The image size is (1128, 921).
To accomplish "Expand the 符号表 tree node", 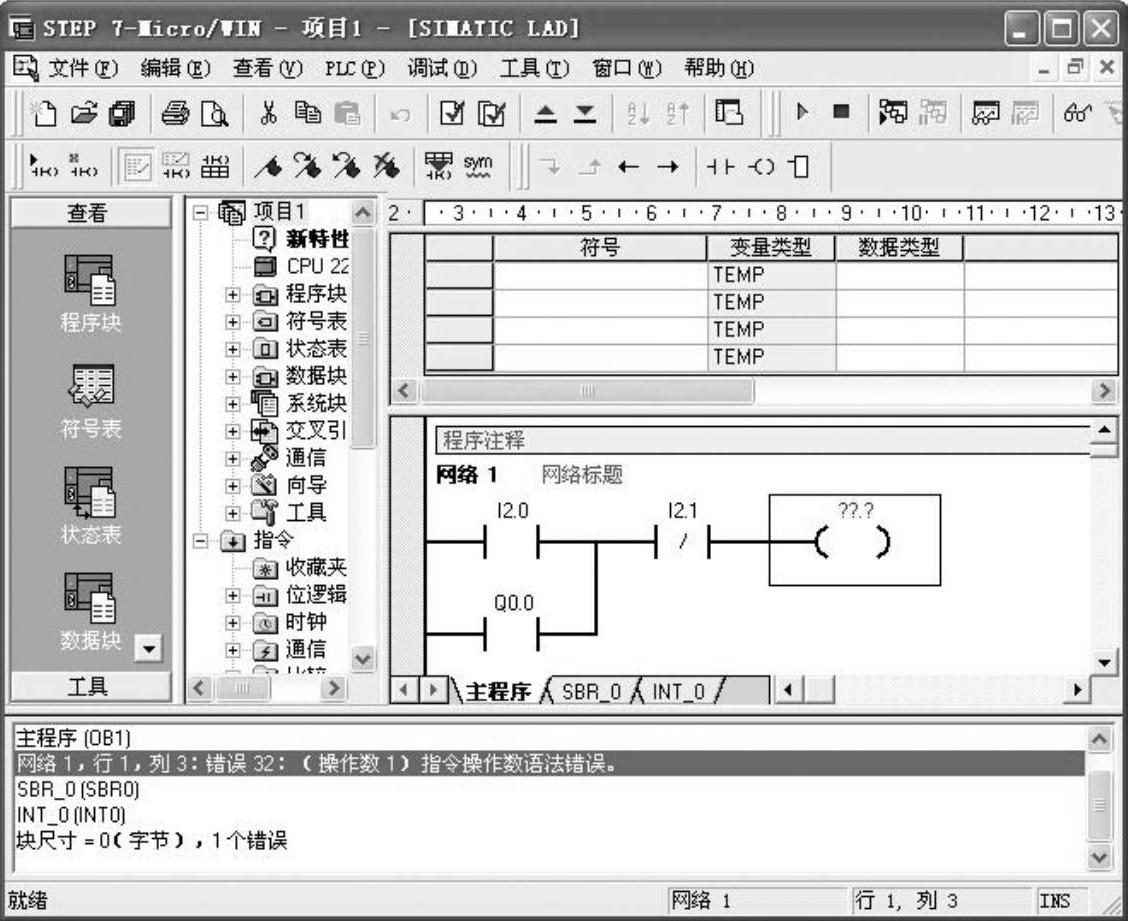I will point(232,322).
